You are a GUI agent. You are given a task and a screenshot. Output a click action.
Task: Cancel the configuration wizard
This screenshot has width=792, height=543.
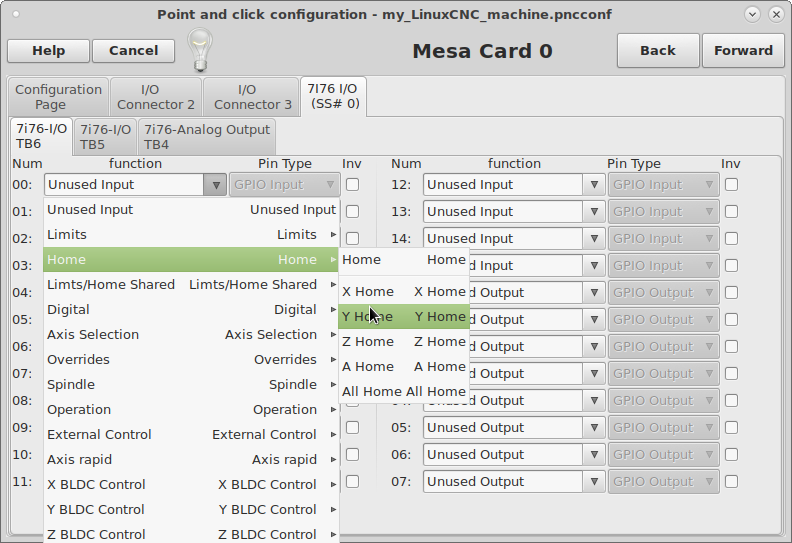(133, 51)
